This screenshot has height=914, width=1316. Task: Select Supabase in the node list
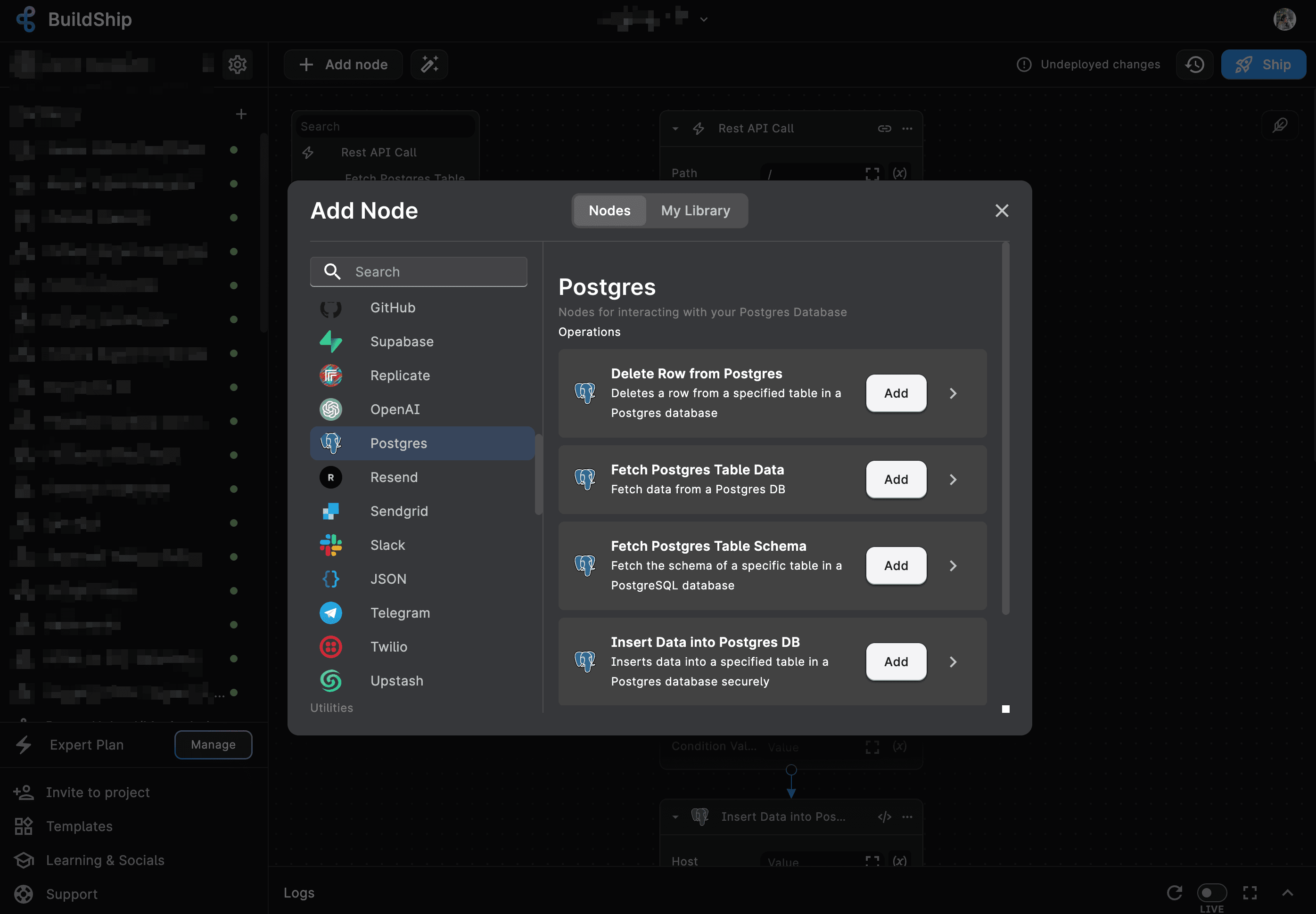click(401, 342)
